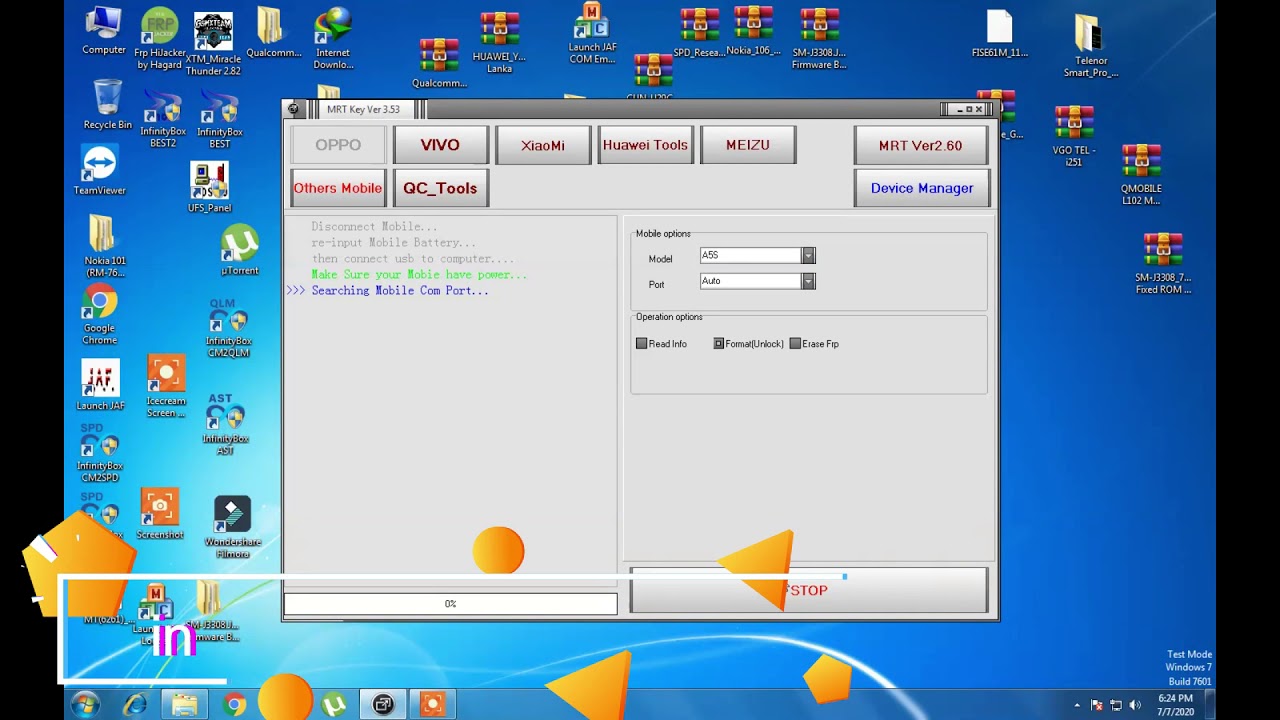The width and height of the screenshot is (1280, 720).
Task: Select the Recycle Bin icon
Action: coord(107,105)
